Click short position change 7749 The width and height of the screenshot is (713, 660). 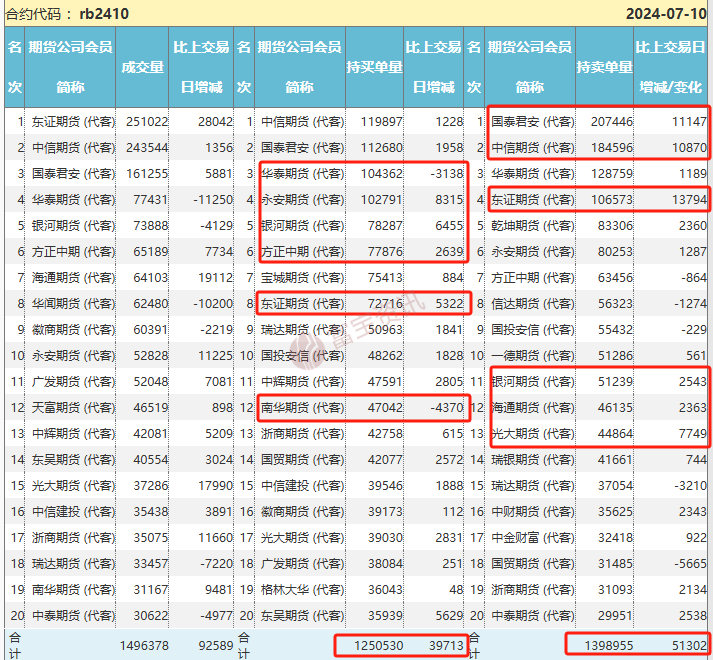pyautogui.click(x=693, y=433)
